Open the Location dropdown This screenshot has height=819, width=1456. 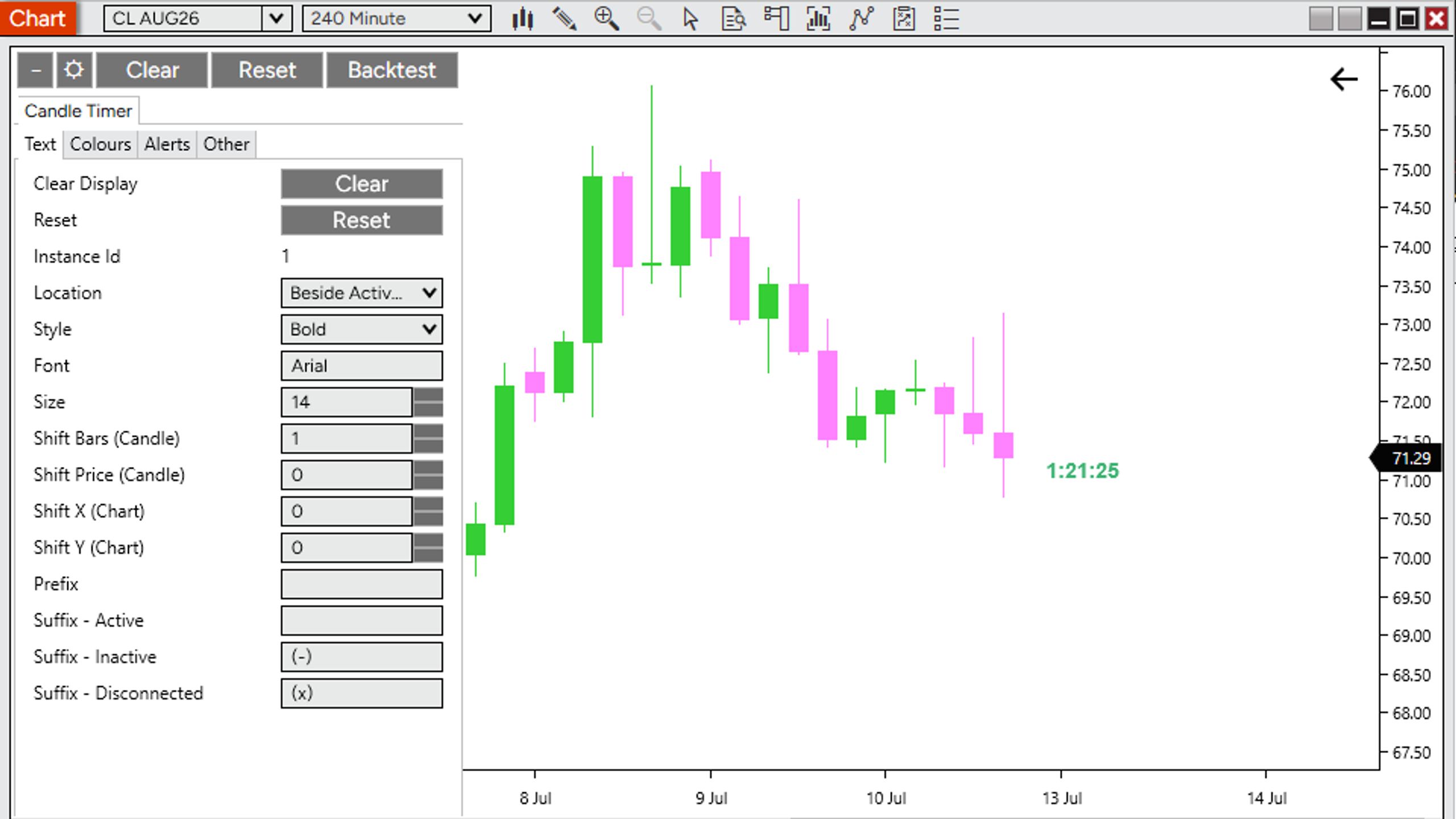pos(362,293)
